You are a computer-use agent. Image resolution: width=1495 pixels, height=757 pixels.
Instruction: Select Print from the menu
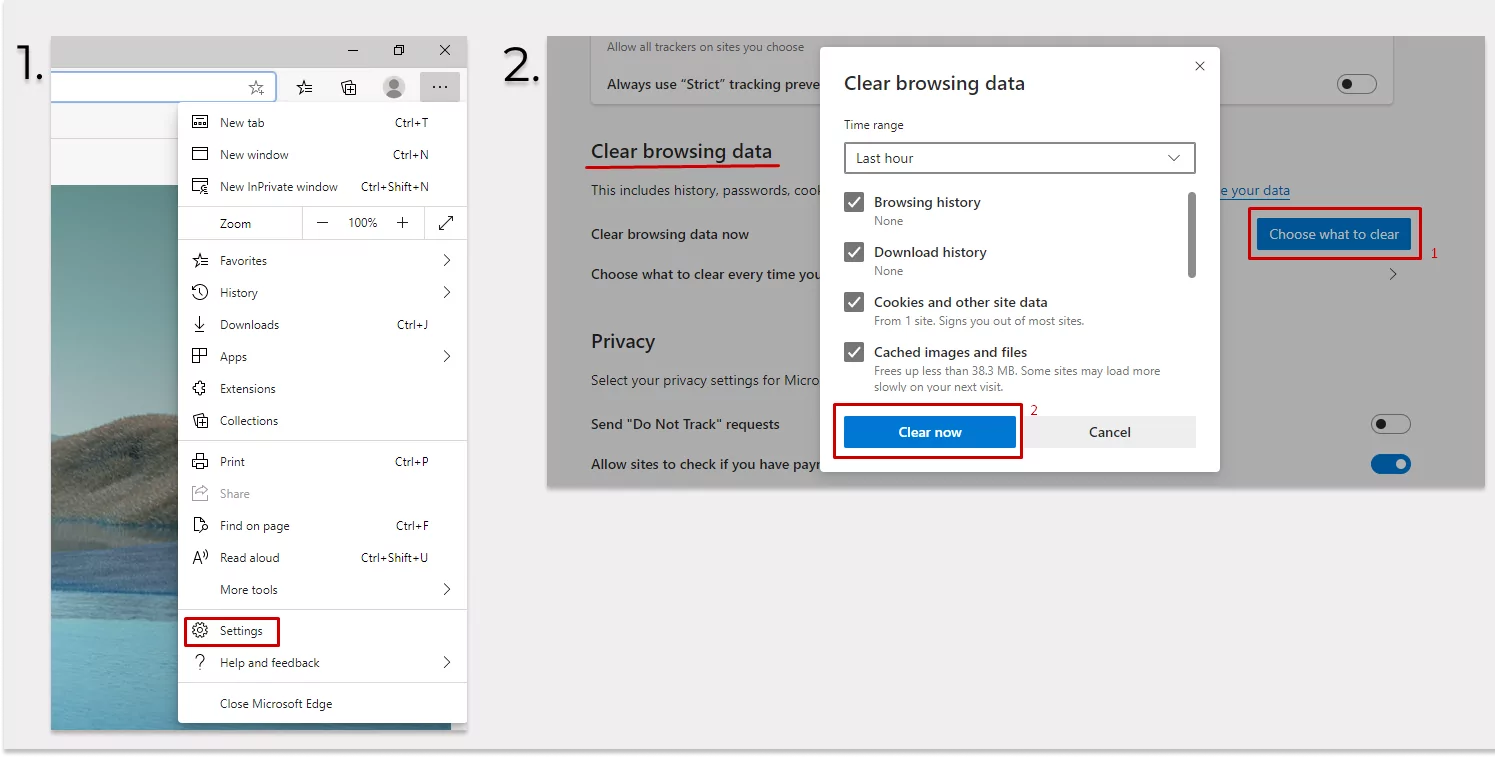coord(322,461)
